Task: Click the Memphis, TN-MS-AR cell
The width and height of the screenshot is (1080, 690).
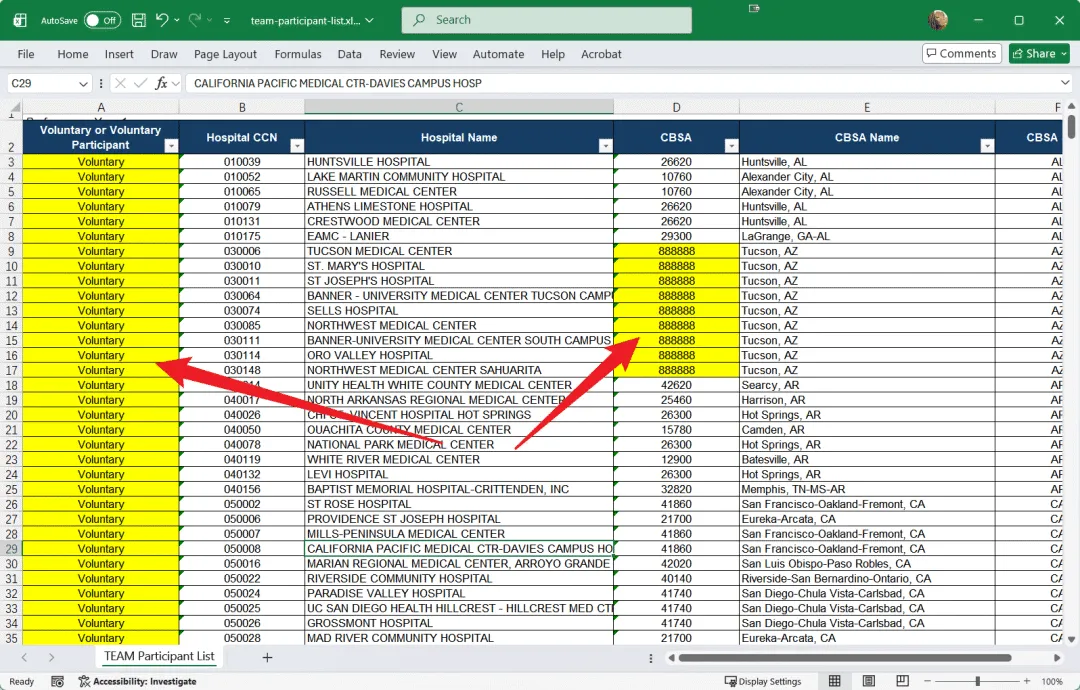Action: [x=867, y=490]
